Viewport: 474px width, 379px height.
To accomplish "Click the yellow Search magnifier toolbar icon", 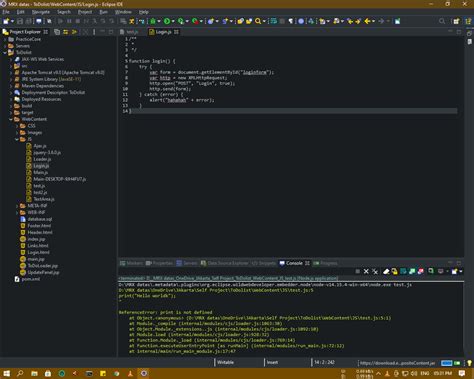I will [258, 21].
